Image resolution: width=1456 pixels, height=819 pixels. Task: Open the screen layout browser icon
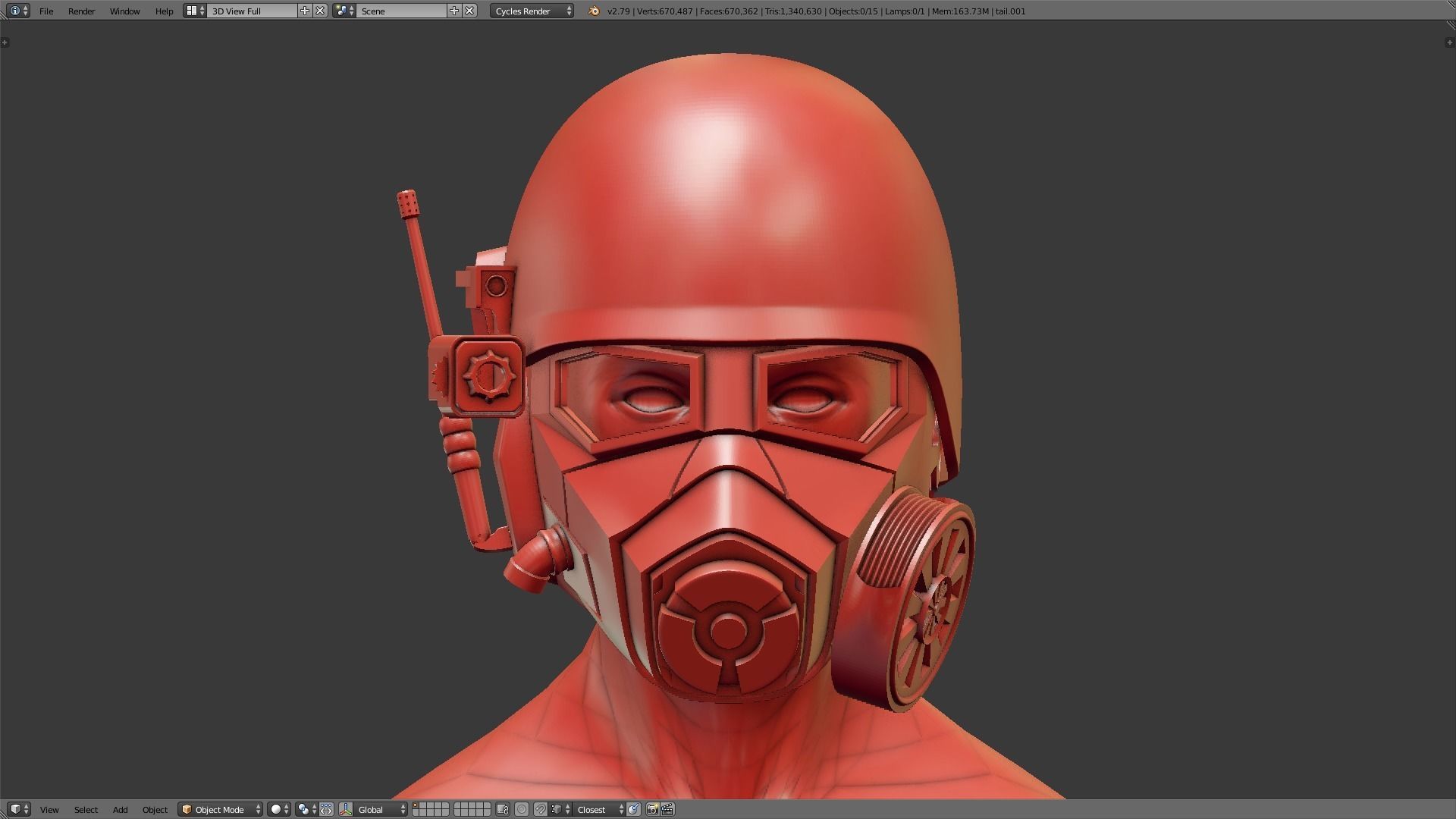tap(195, 11)
